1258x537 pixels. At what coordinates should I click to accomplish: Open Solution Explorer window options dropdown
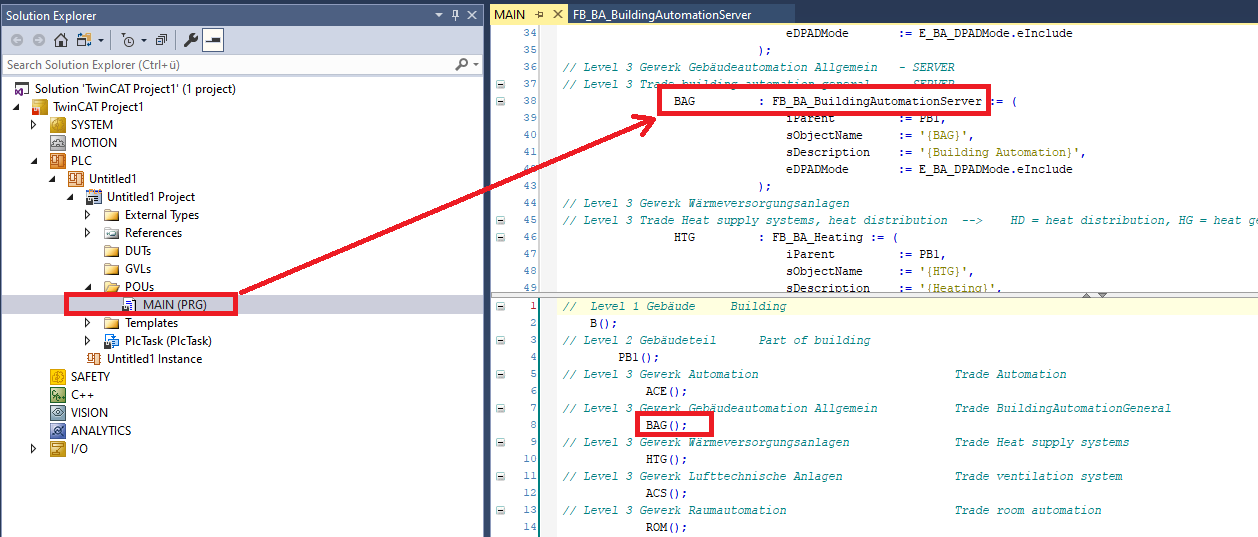439,15
